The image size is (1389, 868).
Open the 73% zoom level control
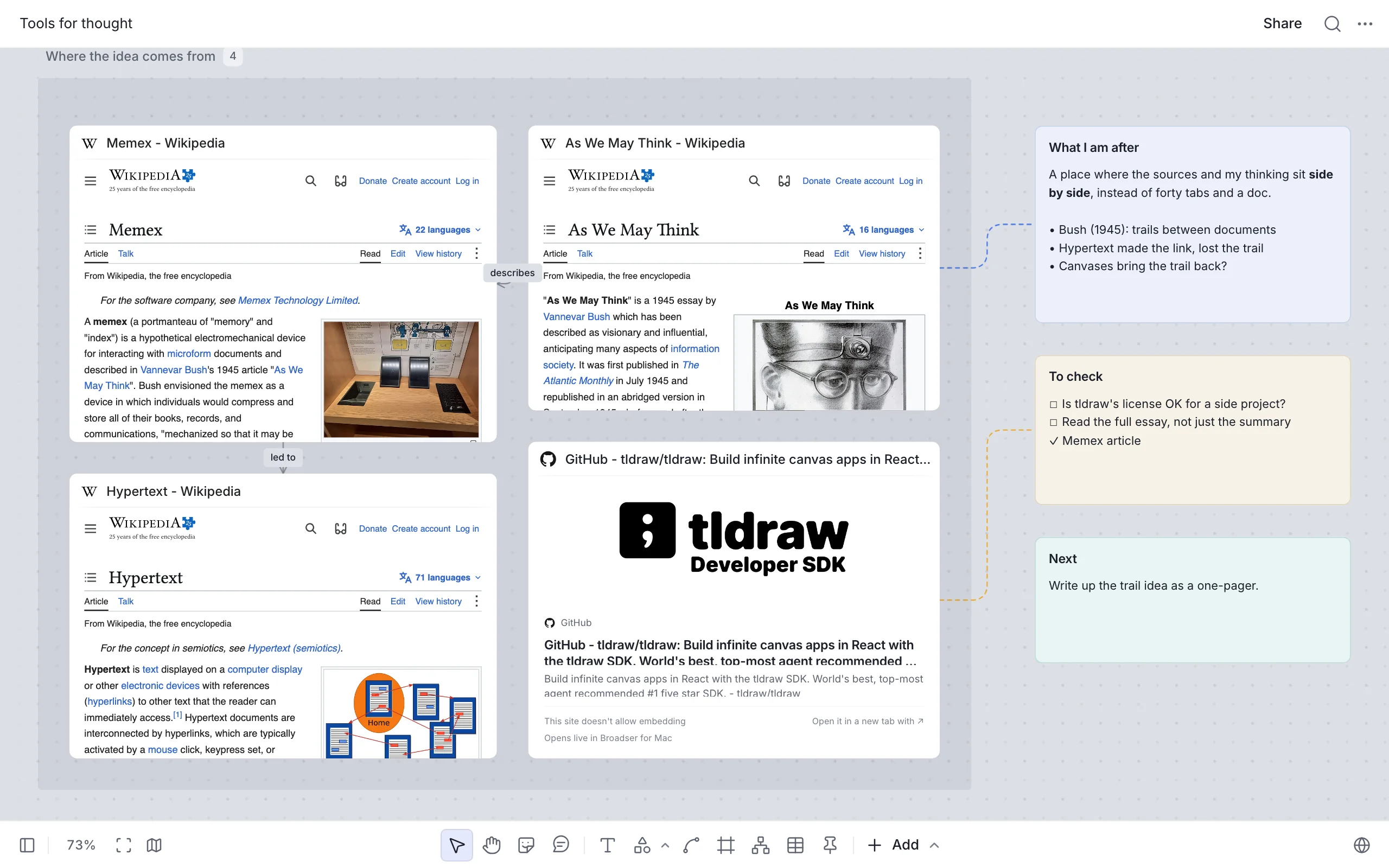(x=80, y=845)
